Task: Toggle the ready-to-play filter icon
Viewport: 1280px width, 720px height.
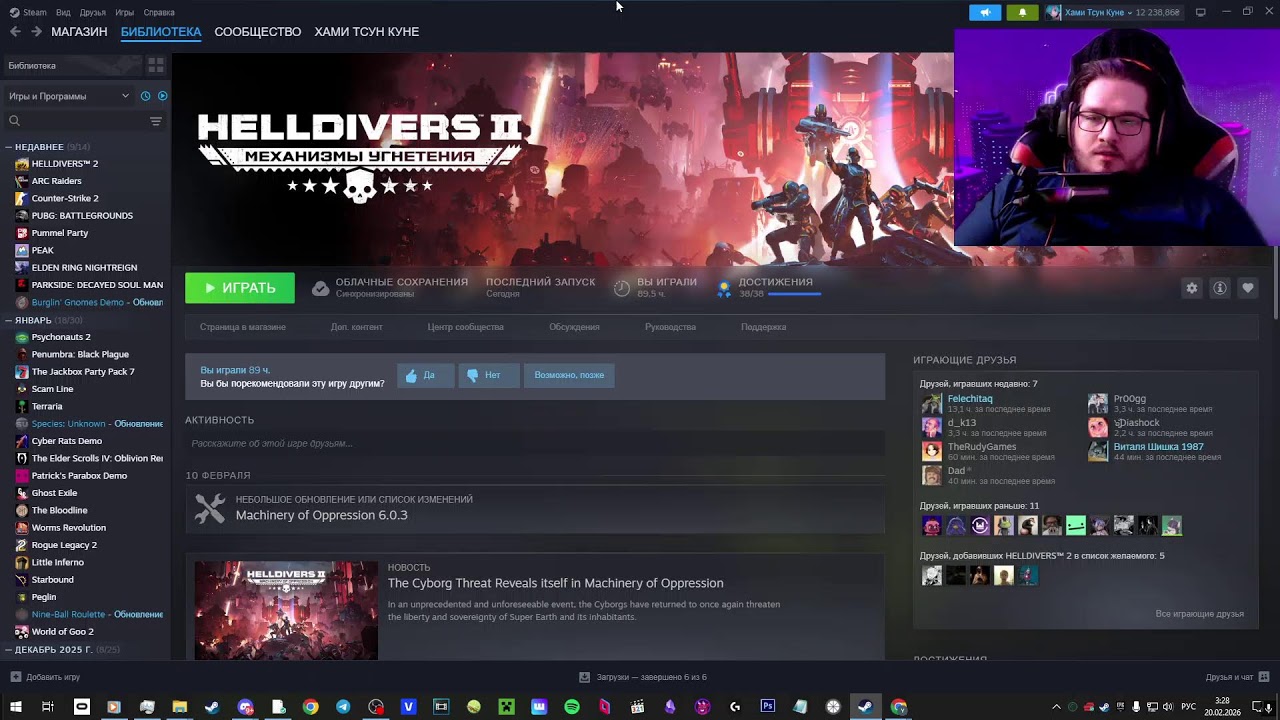Action: tap(162, 96)
